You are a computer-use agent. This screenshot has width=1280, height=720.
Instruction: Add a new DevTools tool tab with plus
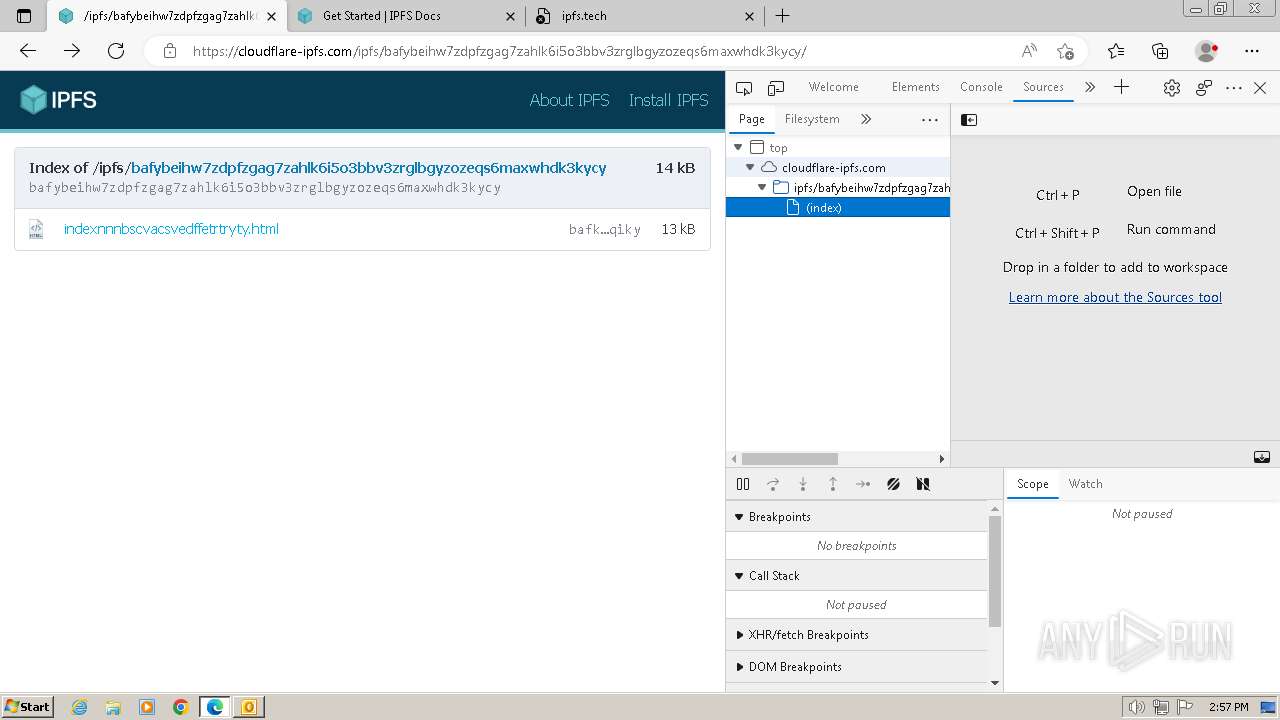coord(1121,87)
